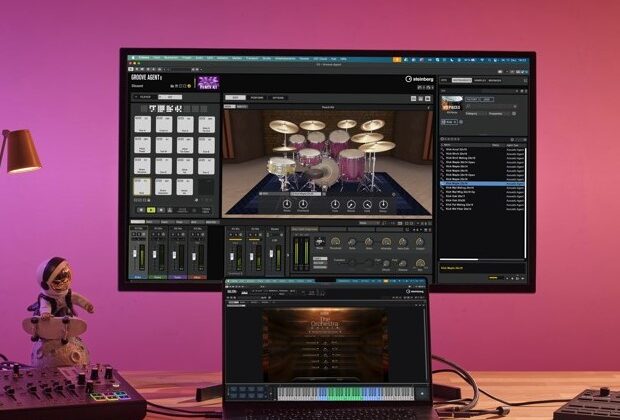Click the bass drum in the drum kit view
The height and width of the screenshot is (420, 620).
tap(325, 173)
